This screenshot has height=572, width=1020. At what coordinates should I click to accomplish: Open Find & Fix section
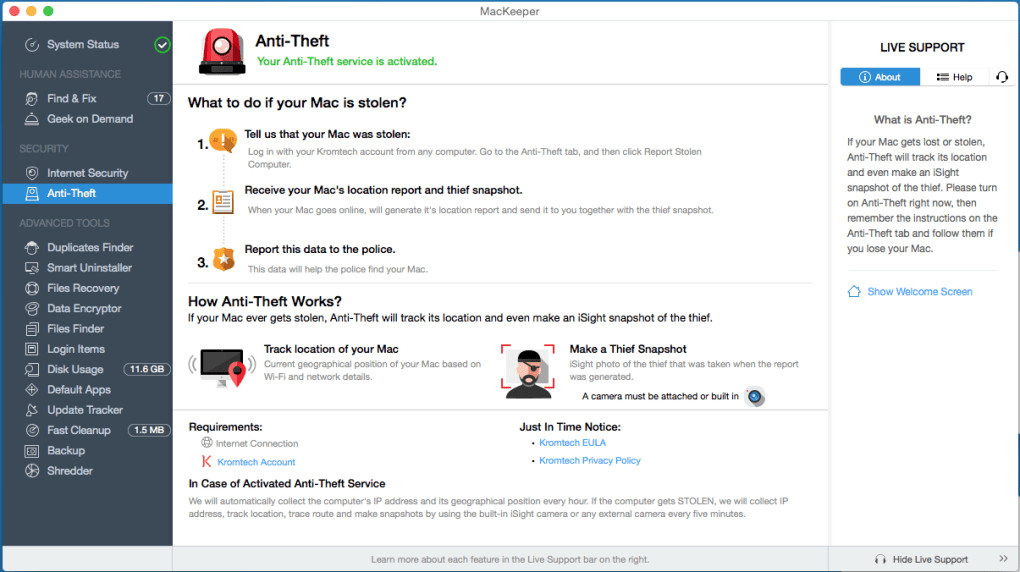(72, 98)
